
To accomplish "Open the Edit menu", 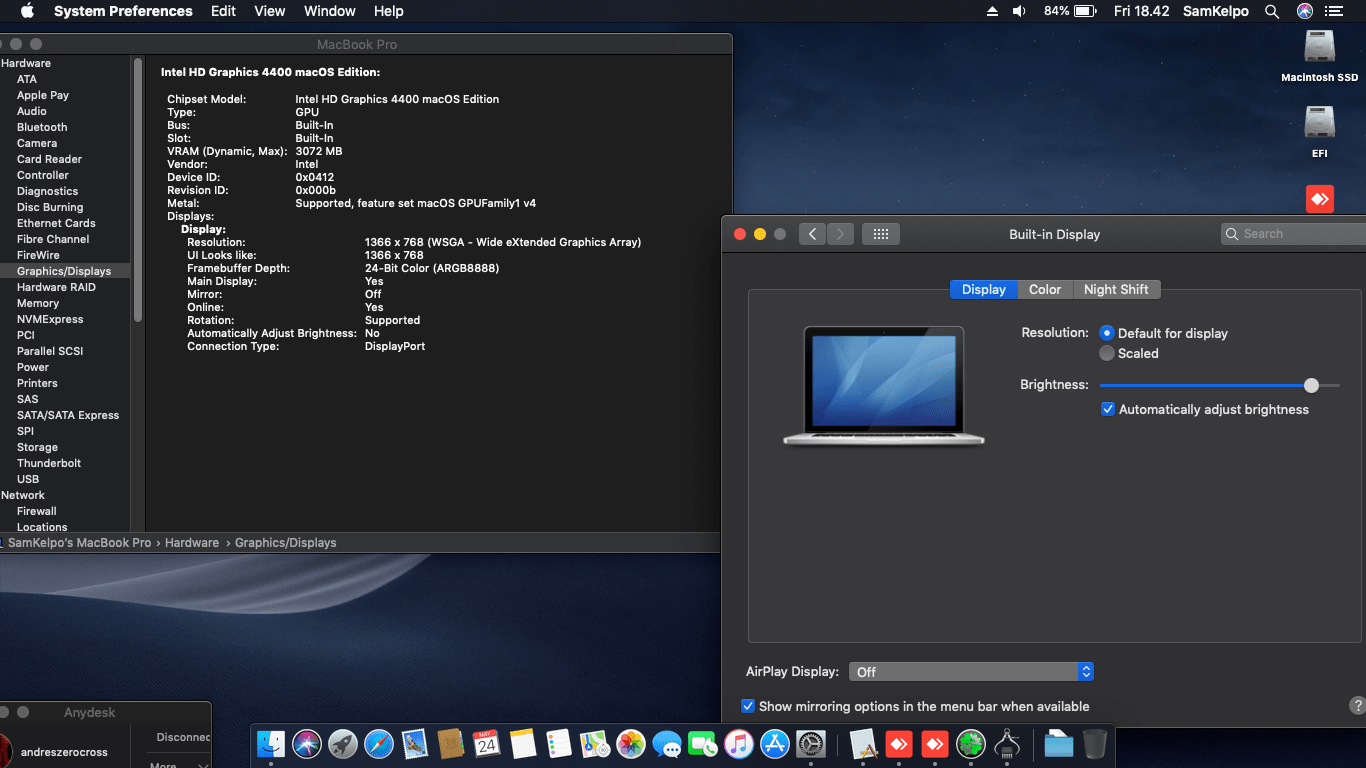I will tap(223, 11).
